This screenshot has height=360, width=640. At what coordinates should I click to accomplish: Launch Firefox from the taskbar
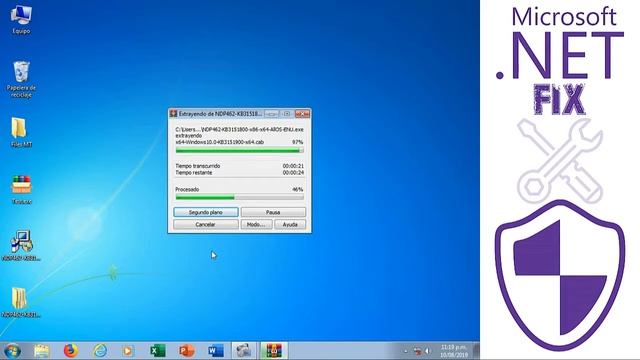(71, 351)
